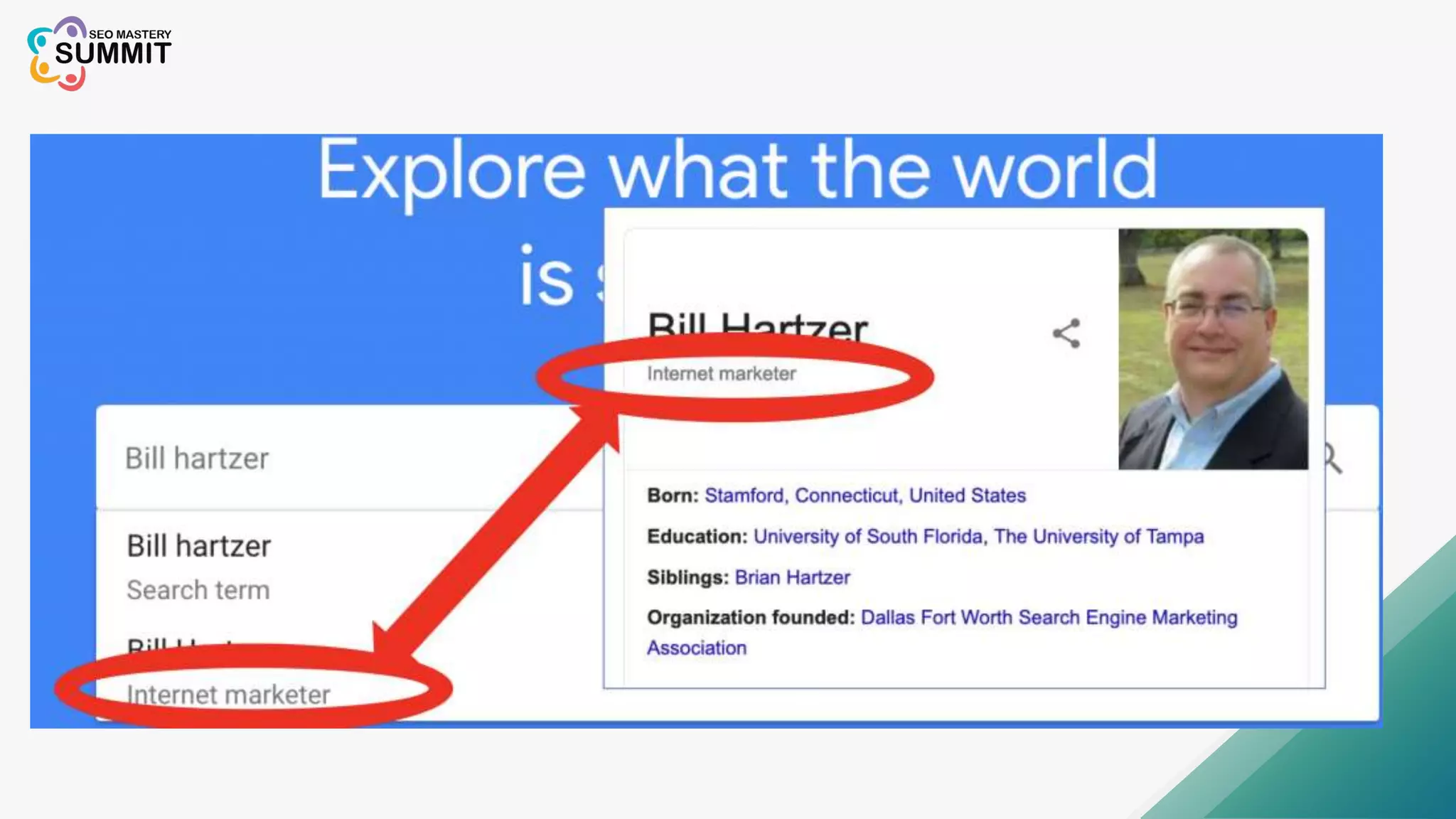Click the Explore what the world heading
Image resolution: width=1456 pixels, height=819 pixels.
[x=737, y=171]
